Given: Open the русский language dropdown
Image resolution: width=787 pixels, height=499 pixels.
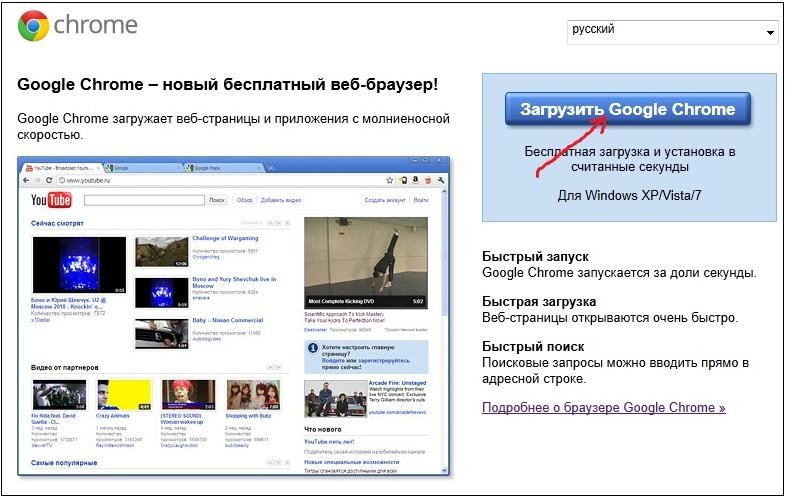Looking at the screenshot, I should click(x=673, y=32).
